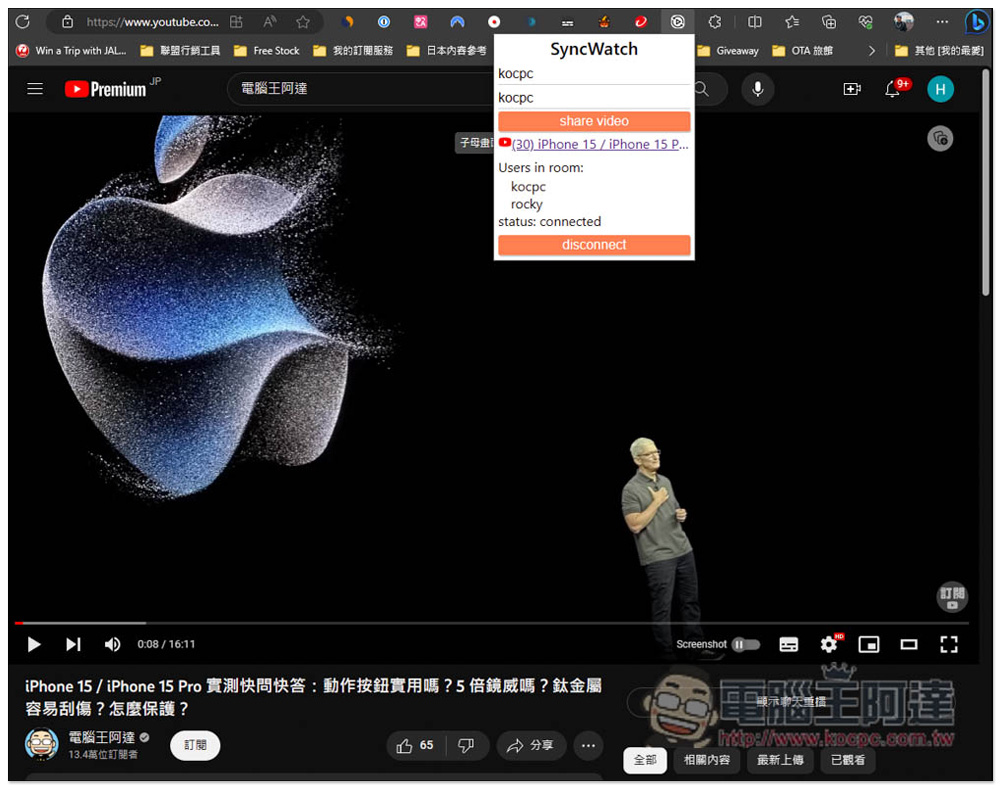Open the SyncWatch extension icon

pos(677,22)
